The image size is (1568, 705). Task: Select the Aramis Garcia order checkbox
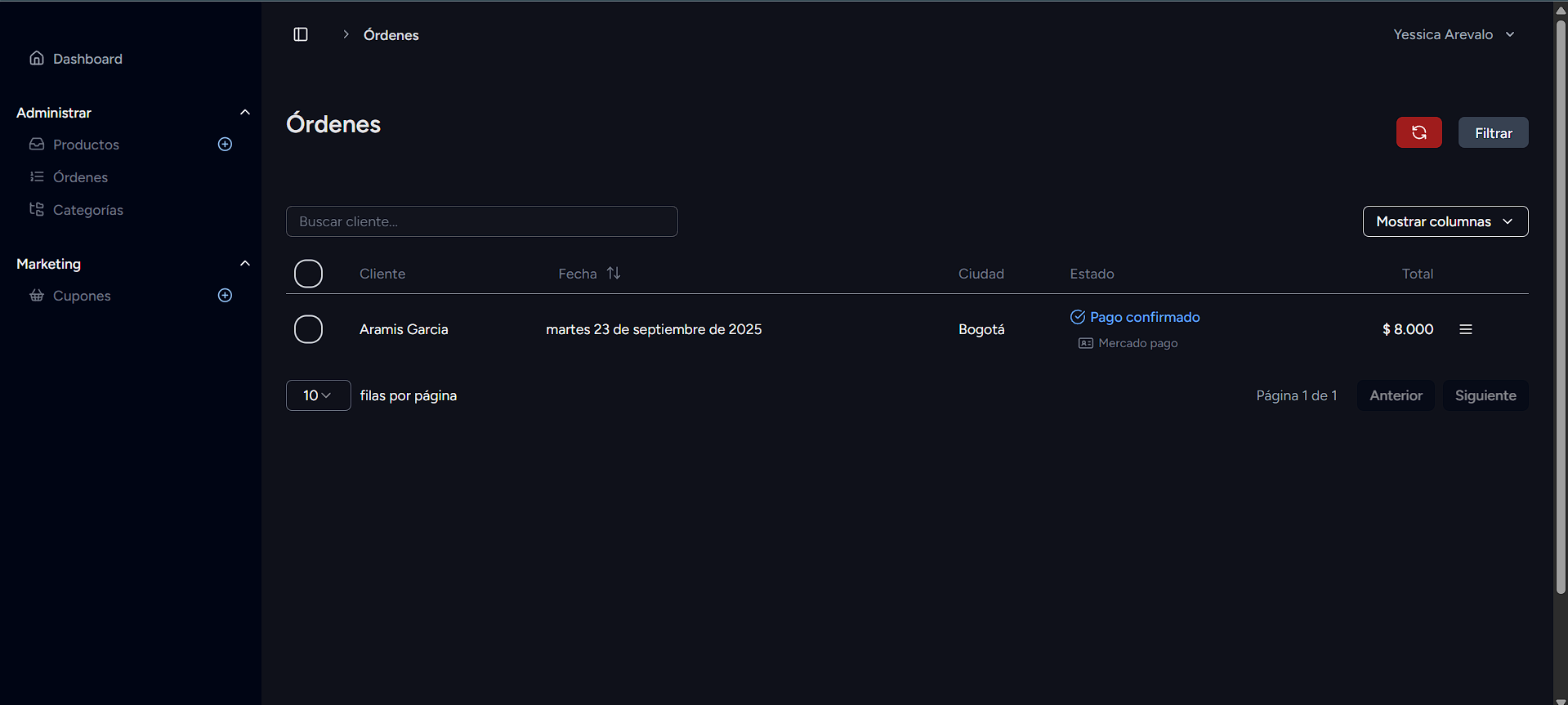308,329
